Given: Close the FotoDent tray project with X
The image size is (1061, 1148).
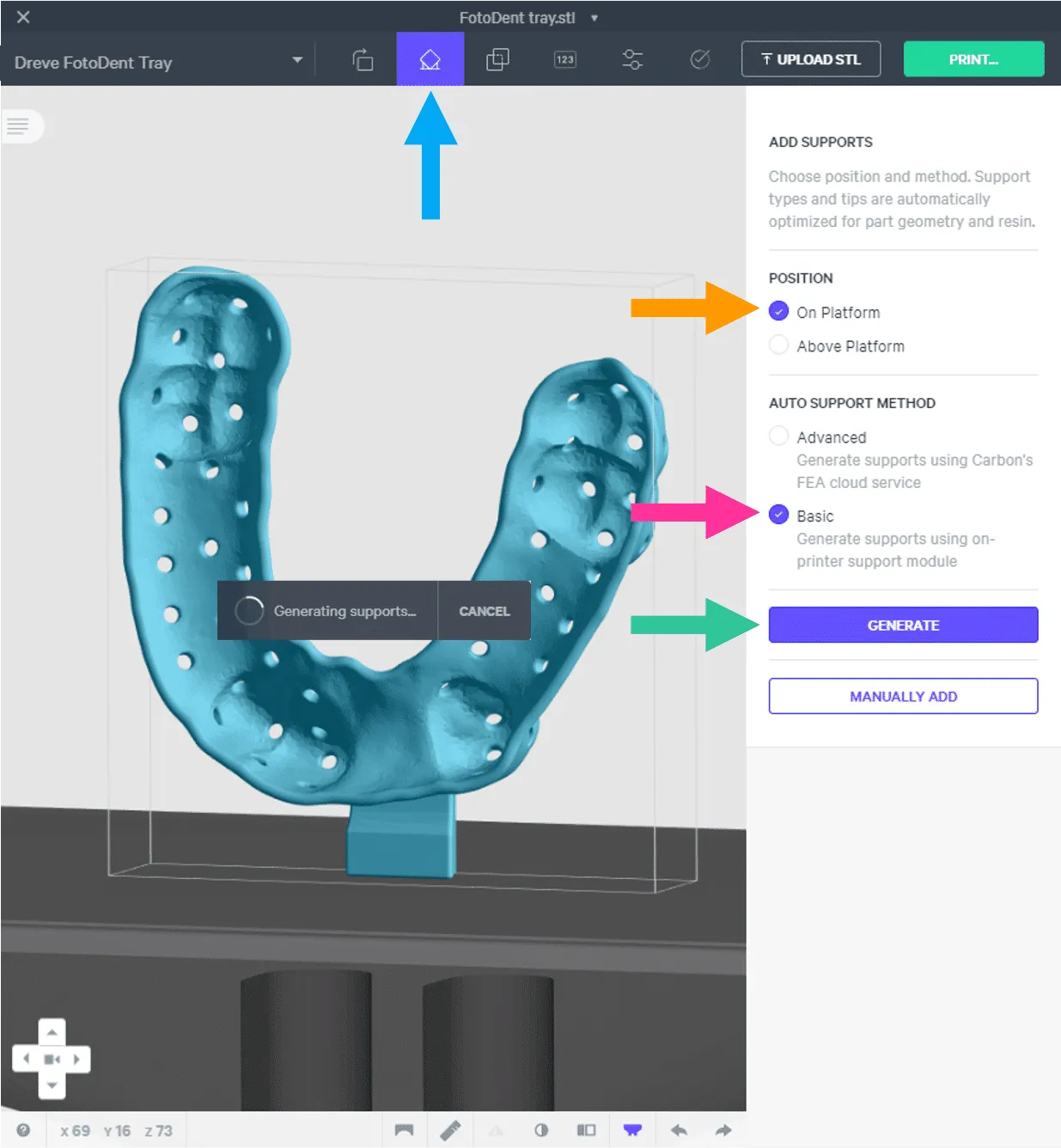Looking at the screenshot, I should pos(23,17).
